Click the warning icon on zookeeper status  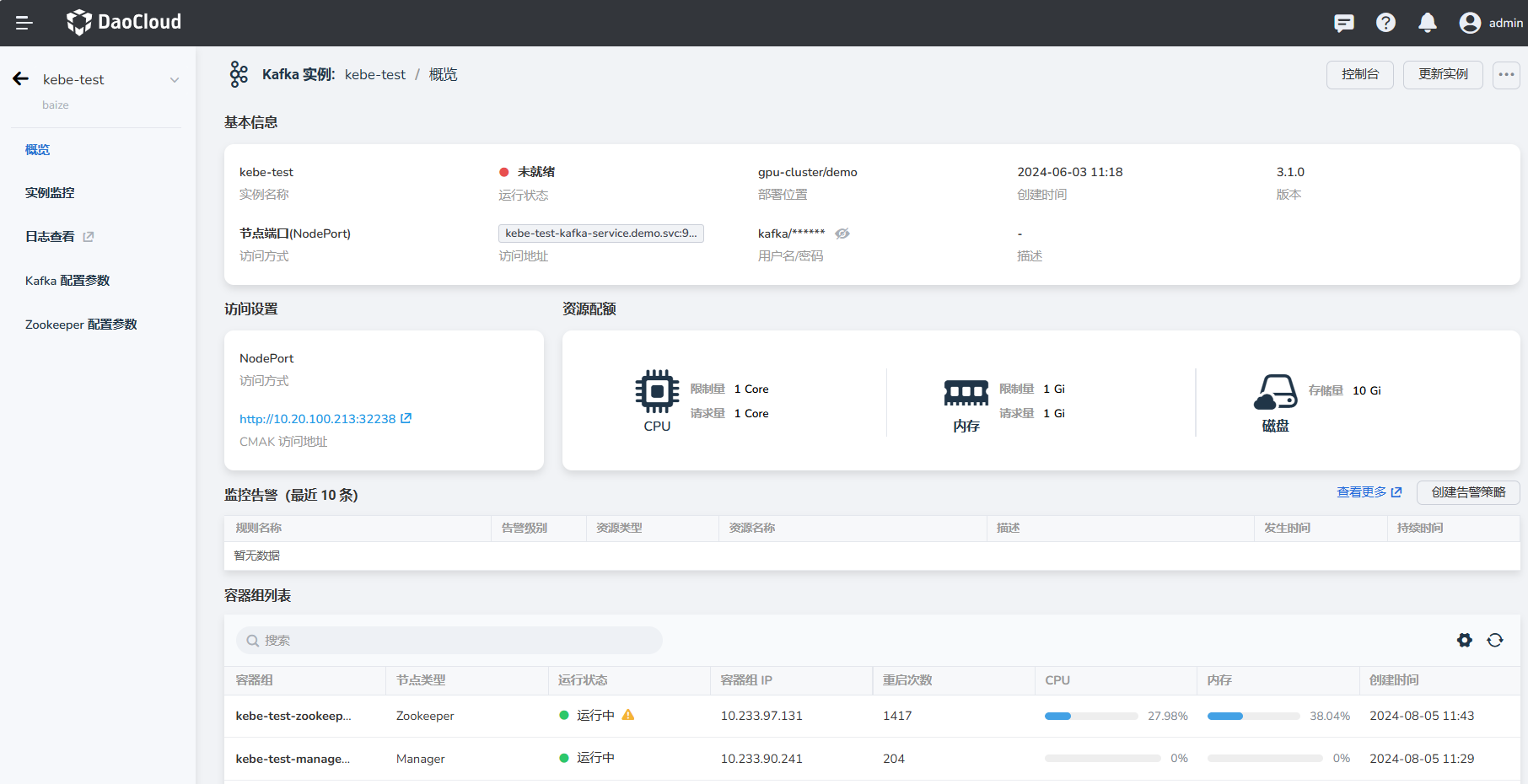[628, 715]
